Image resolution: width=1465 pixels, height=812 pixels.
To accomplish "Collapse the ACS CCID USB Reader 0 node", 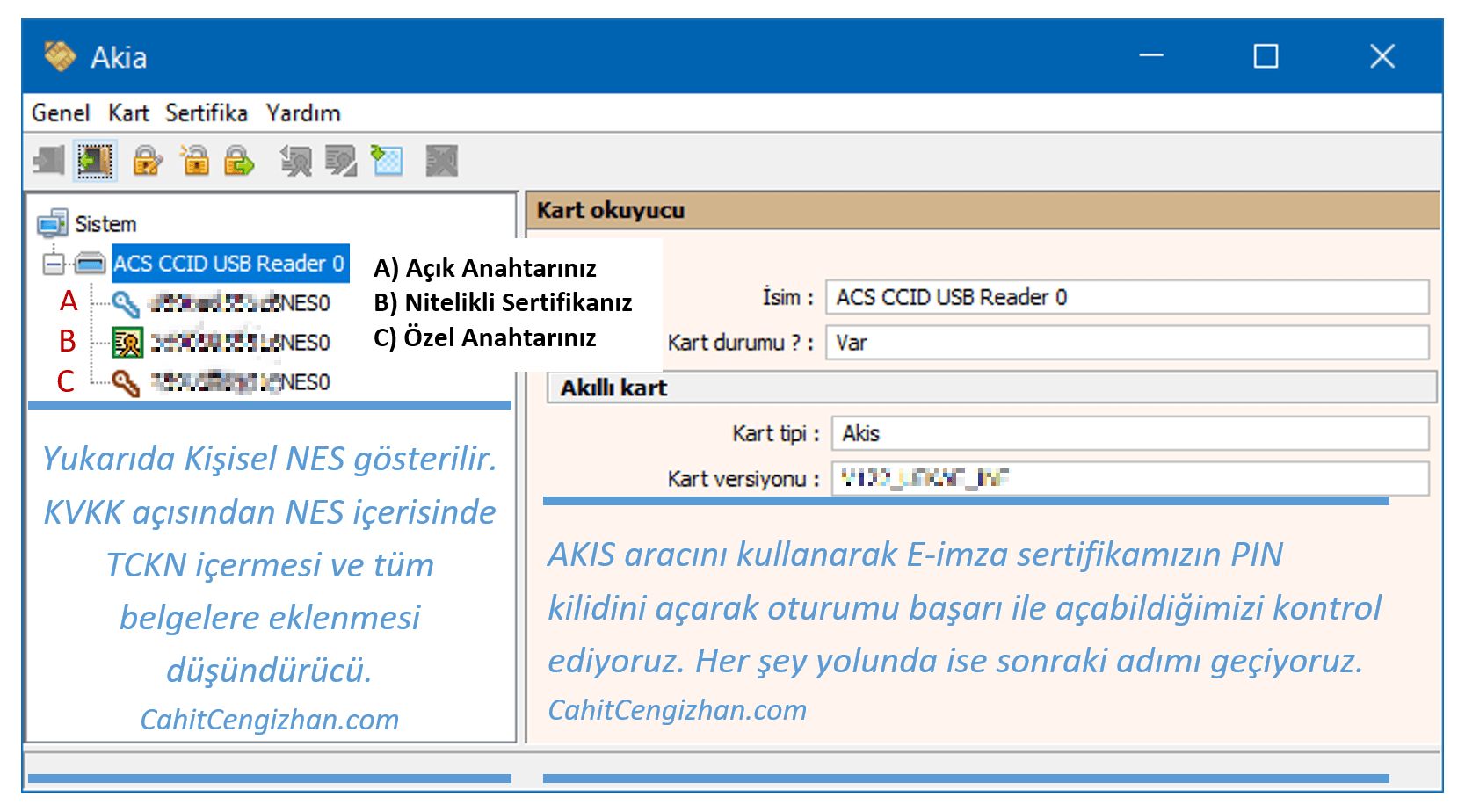I will [54, 263].
